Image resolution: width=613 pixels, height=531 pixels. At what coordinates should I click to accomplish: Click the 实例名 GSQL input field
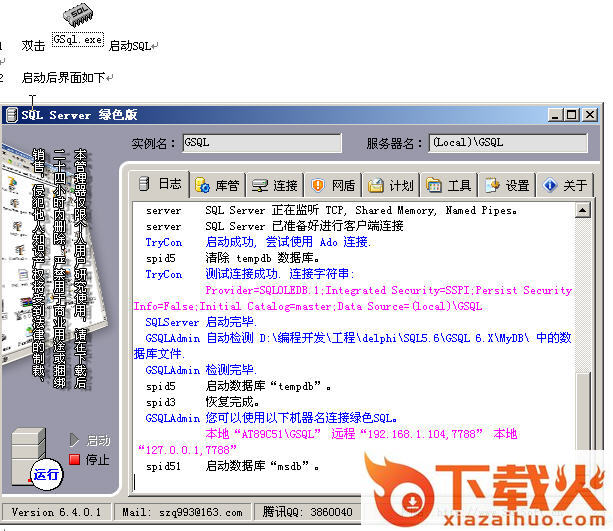coord(262,143)
